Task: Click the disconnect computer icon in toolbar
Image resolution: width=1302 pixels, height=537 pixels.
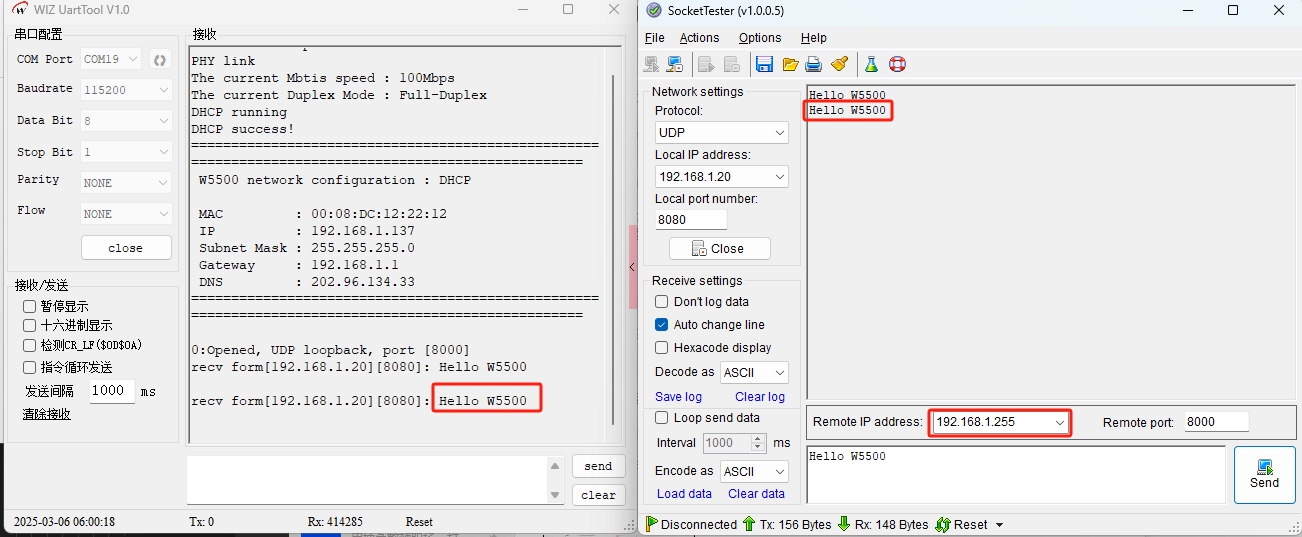Action: pos(675,64)
